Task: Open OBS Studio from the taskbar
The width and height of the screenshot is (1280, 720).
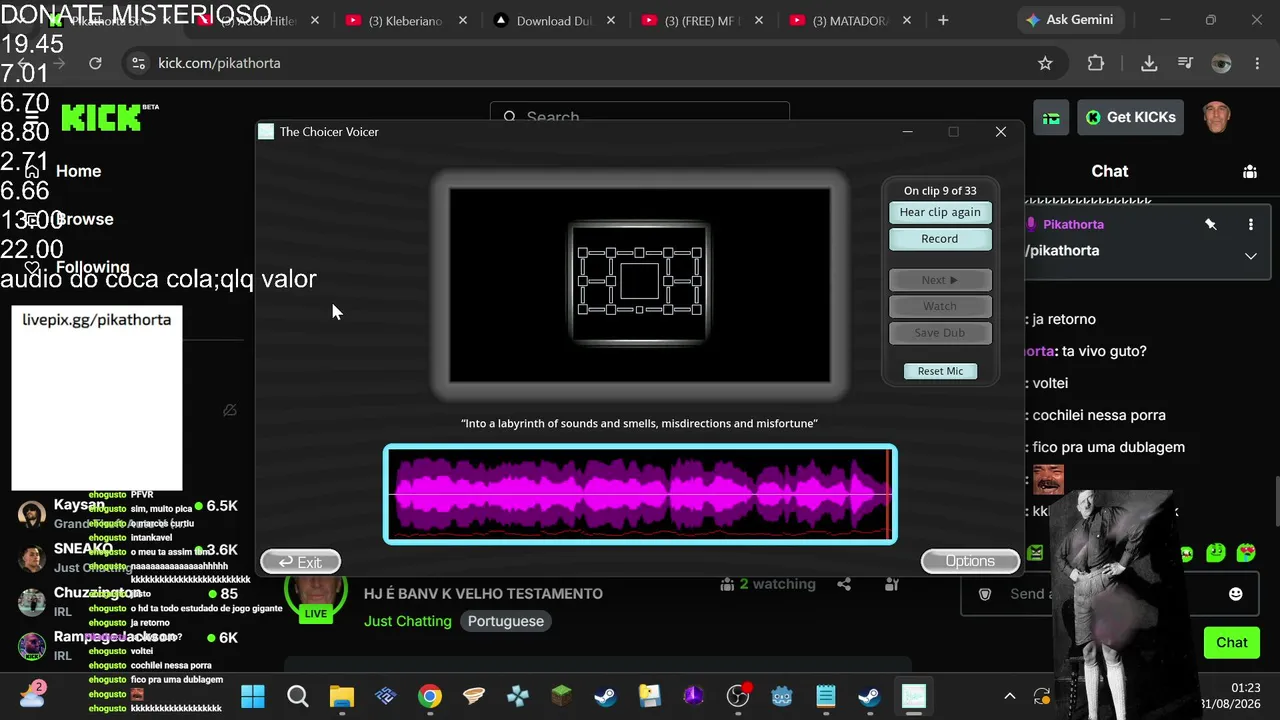Action: (738, 696)
